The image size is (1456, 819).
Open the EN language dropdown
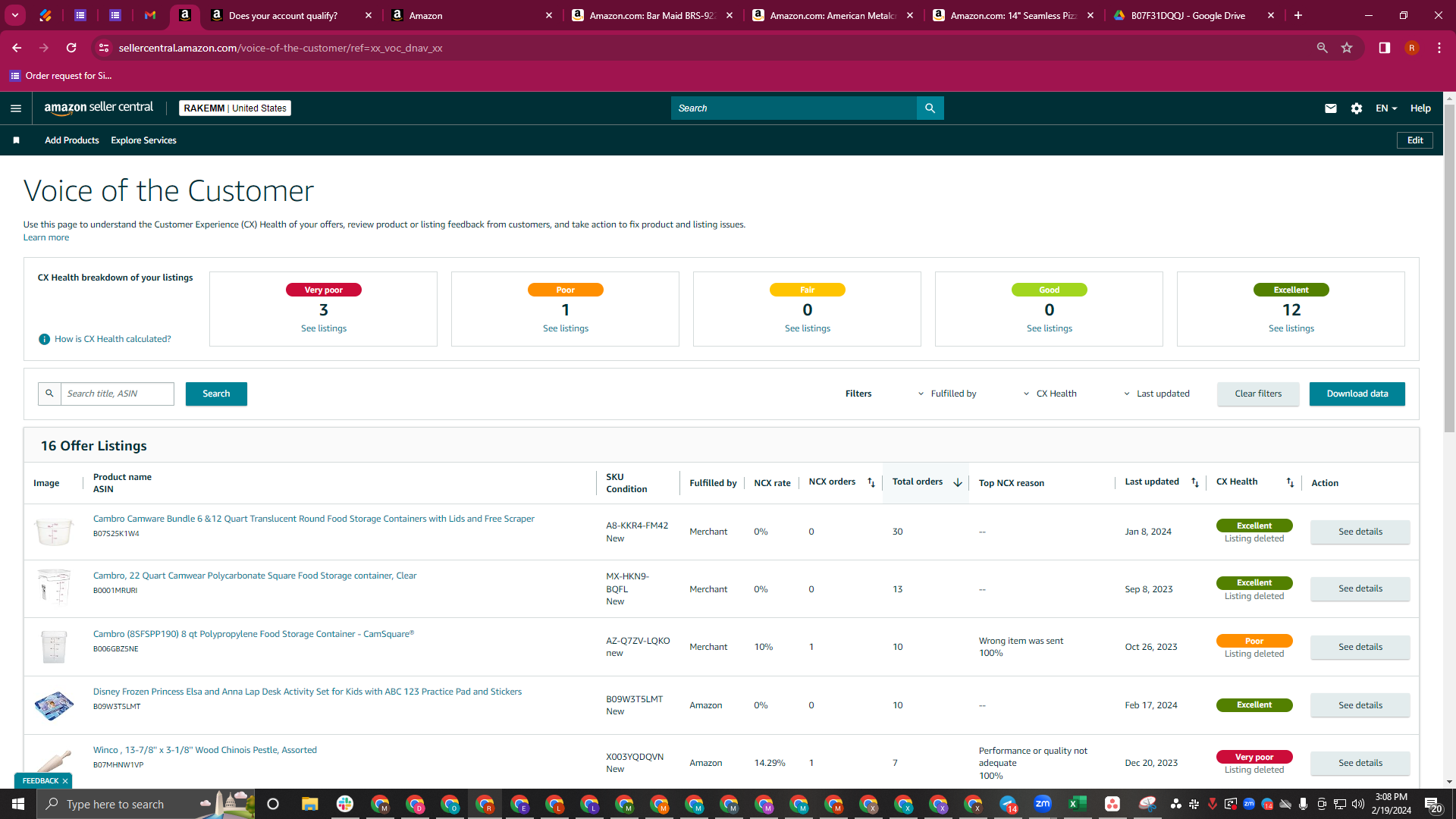click(1386, 108)
